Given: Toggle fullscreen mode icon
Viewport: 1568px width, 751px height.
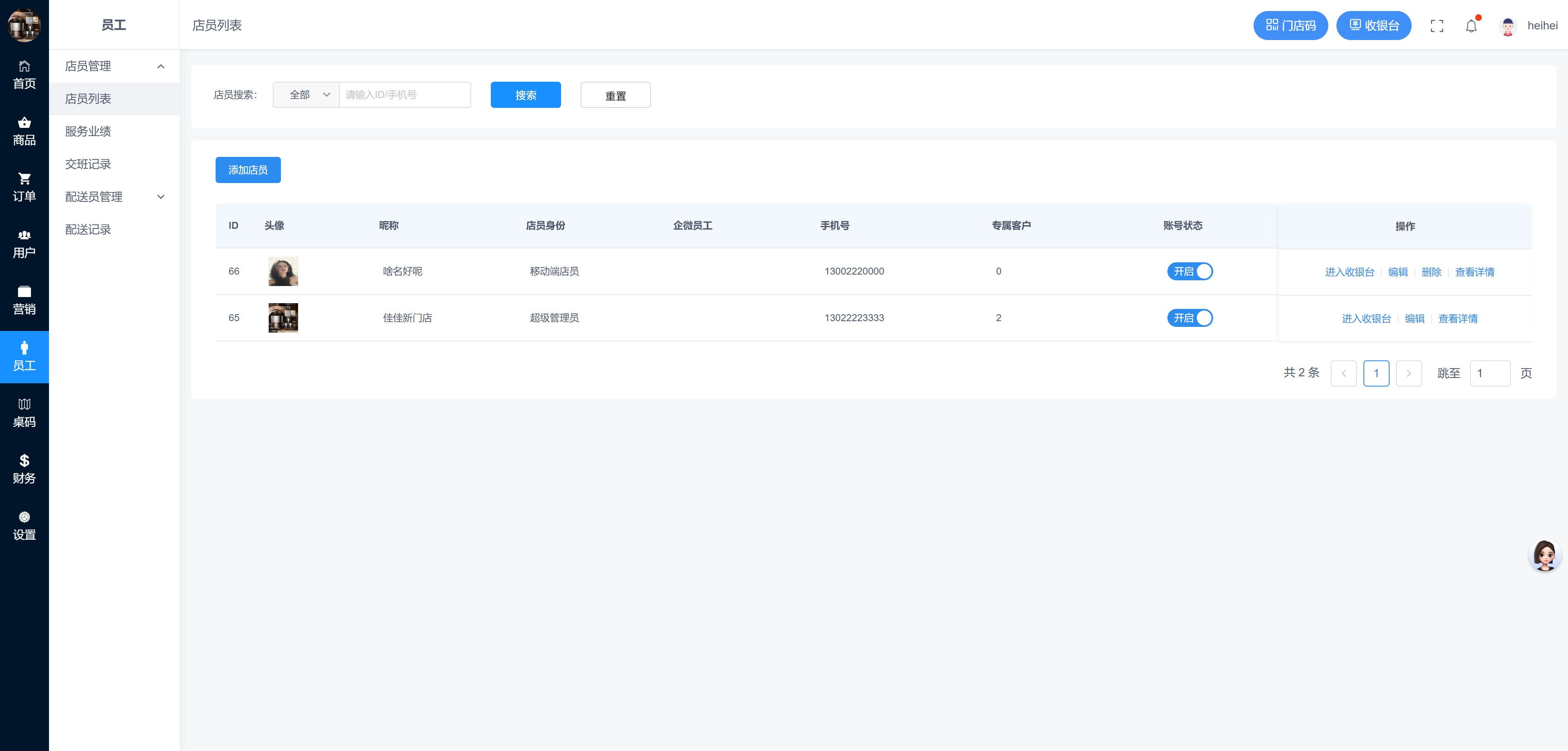Looking at the screenshot, I should click(1437, 26).
